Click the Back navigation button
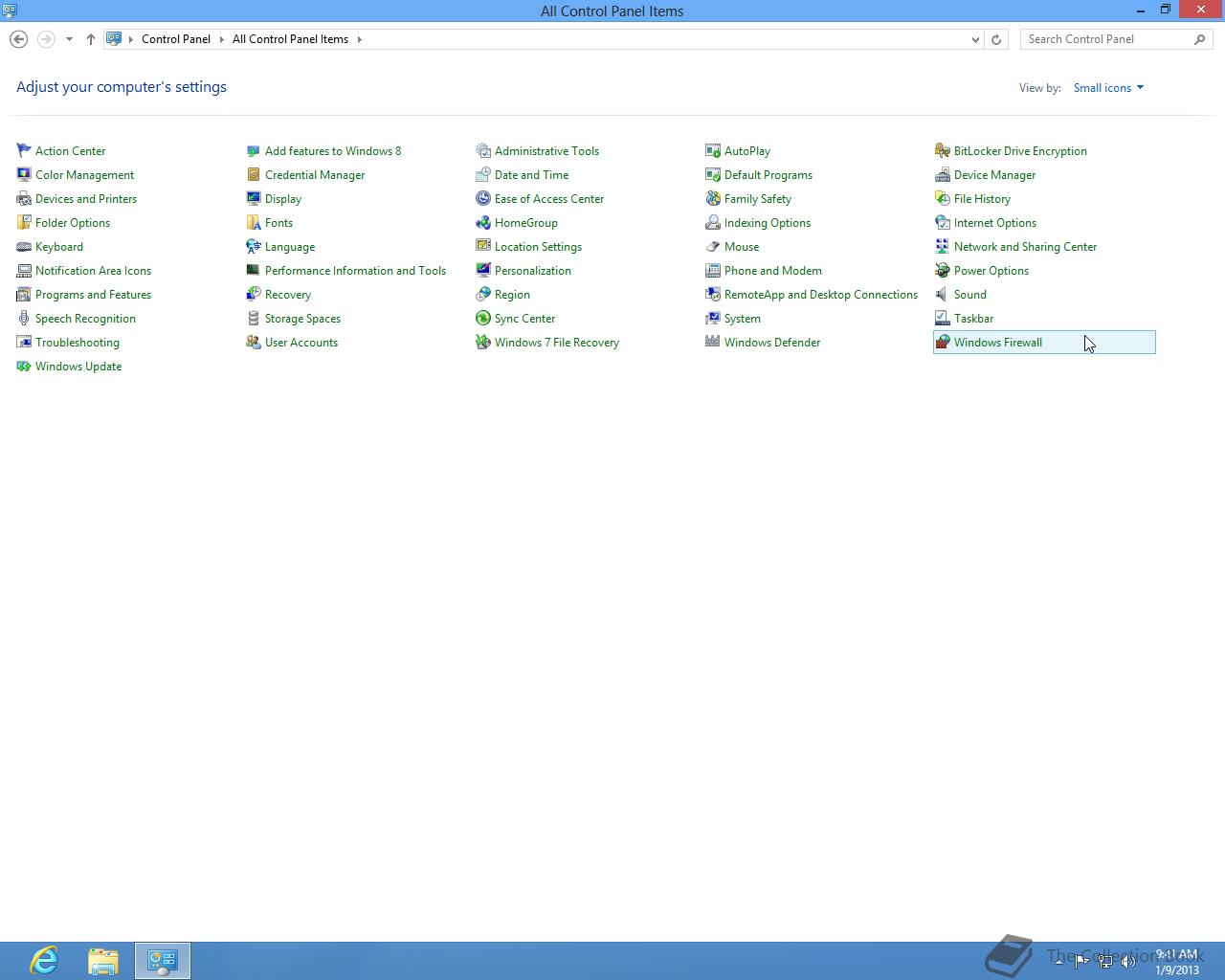 [18, 39]
